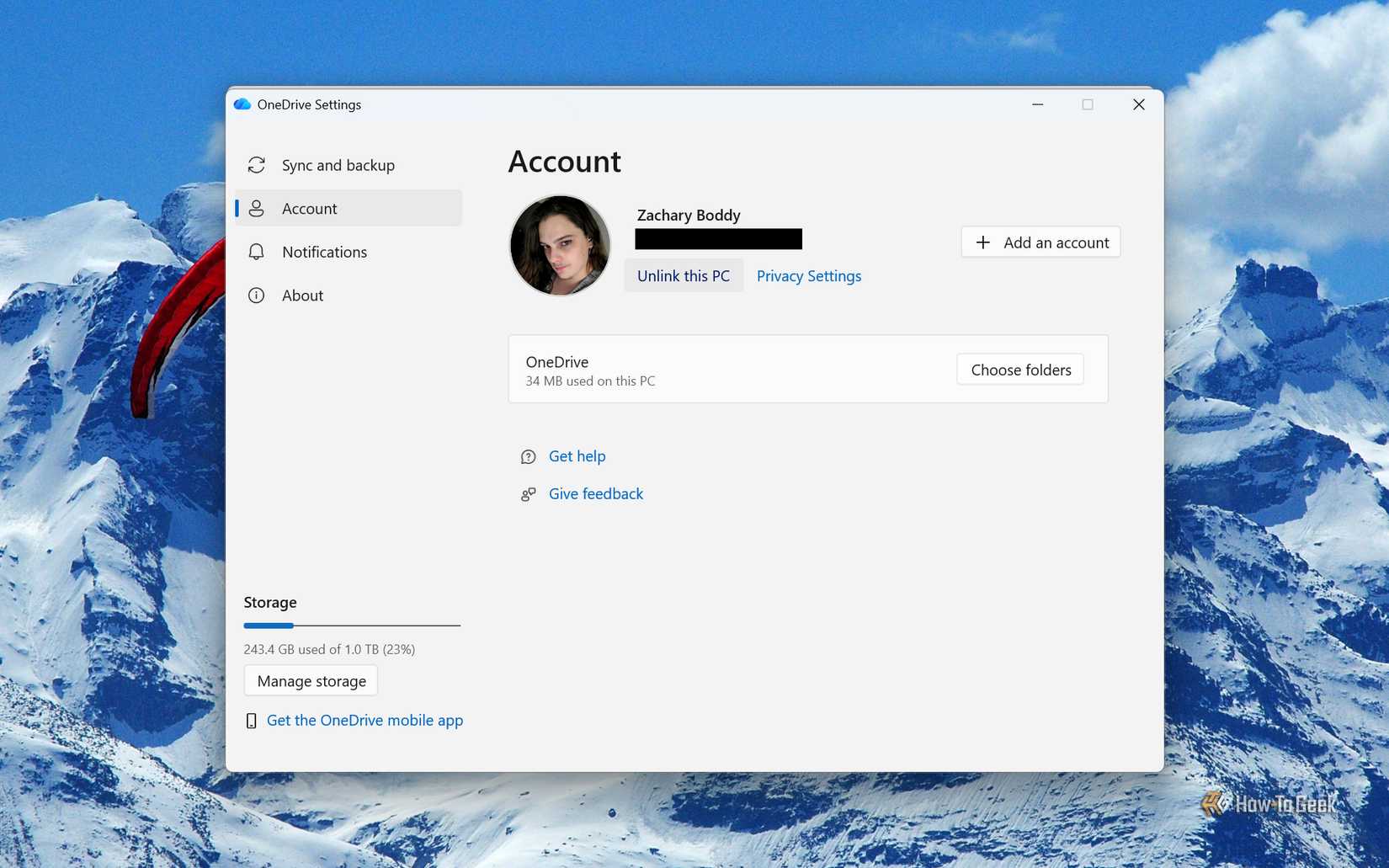1389x868 pixels.
Task: Click the question mark help icon
Action: (x=529, y=457)
